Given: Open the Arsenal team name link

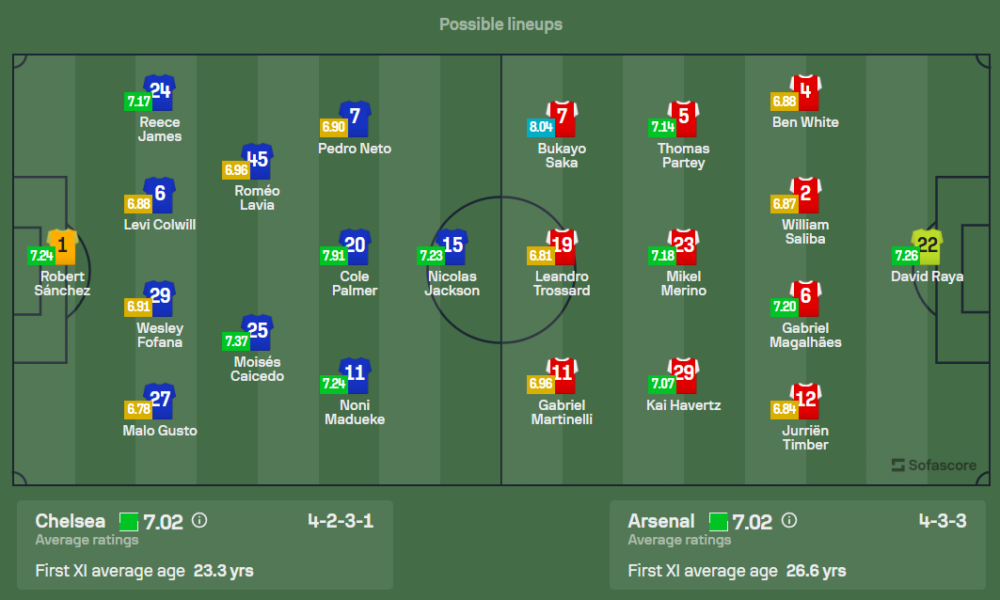Looking at the screenshot, I should coord(661,521).
